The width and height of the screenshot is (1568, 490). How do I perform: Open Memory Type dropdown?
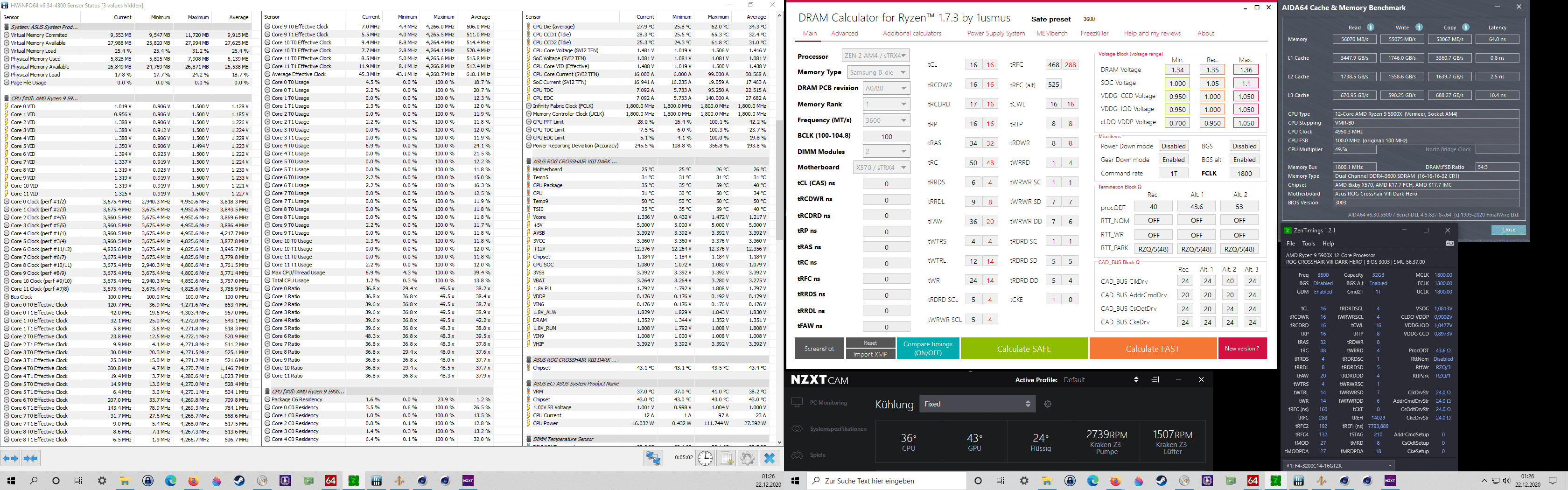878,72
